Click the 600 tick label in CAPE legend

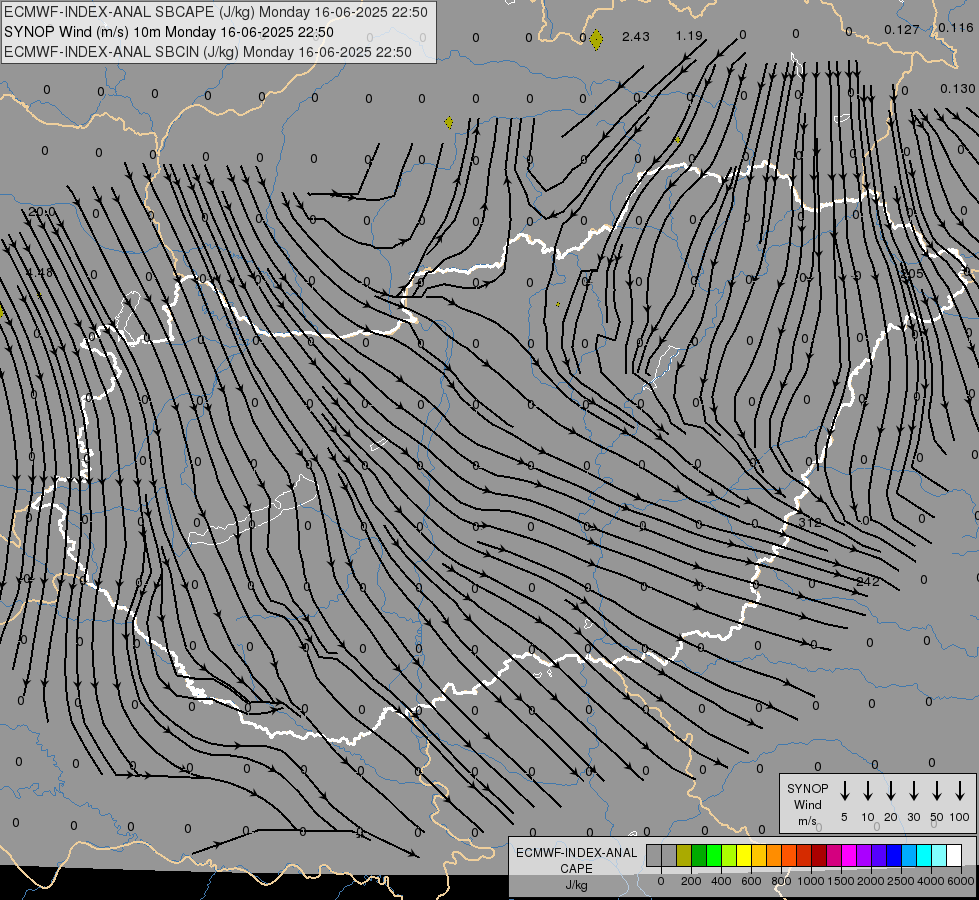(x=751, y=881)
